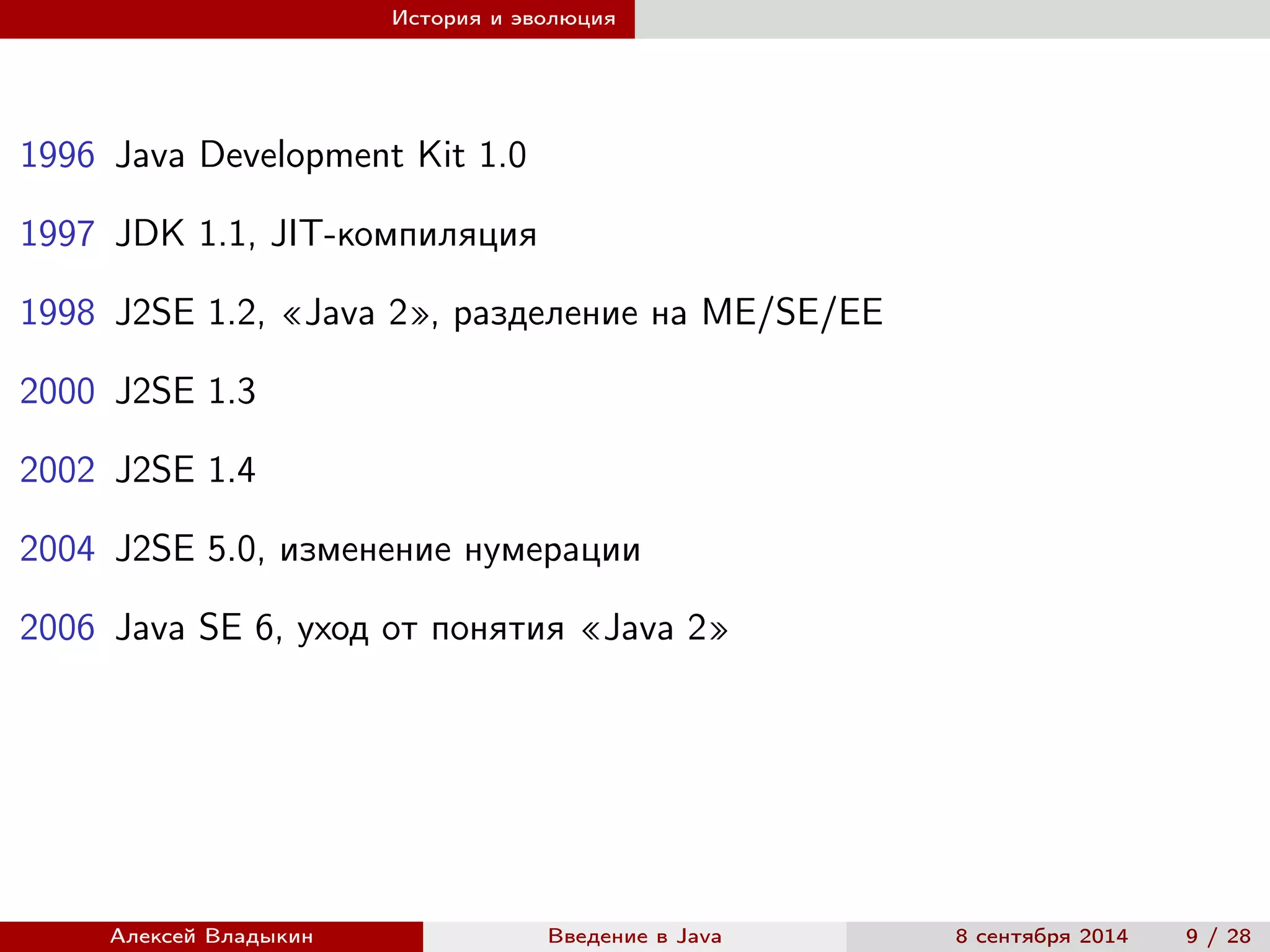Image resolution: width=1270 pixels, height=952 pixels.
Task: Click the year '1997' label
Action: coord(58,234)
